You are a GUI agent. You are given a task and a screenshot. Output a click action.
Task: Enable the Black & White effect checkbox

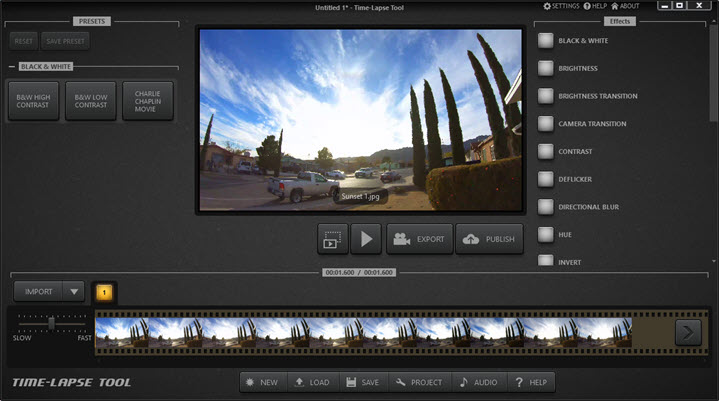[545, 41]
